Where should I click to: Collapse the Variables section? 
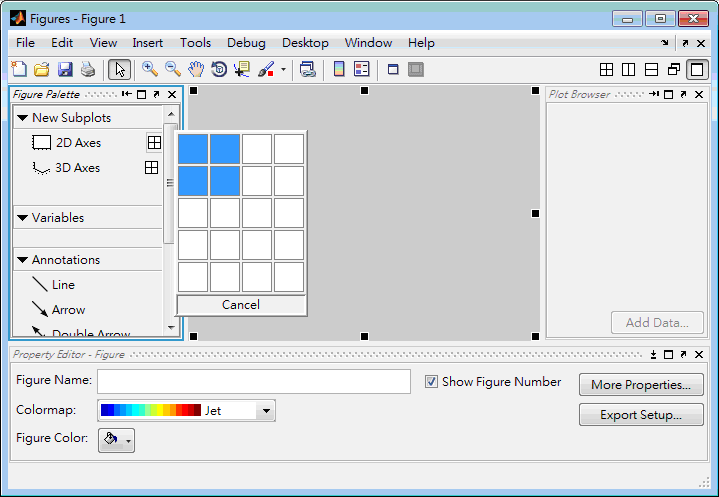[x=22, y=218]
